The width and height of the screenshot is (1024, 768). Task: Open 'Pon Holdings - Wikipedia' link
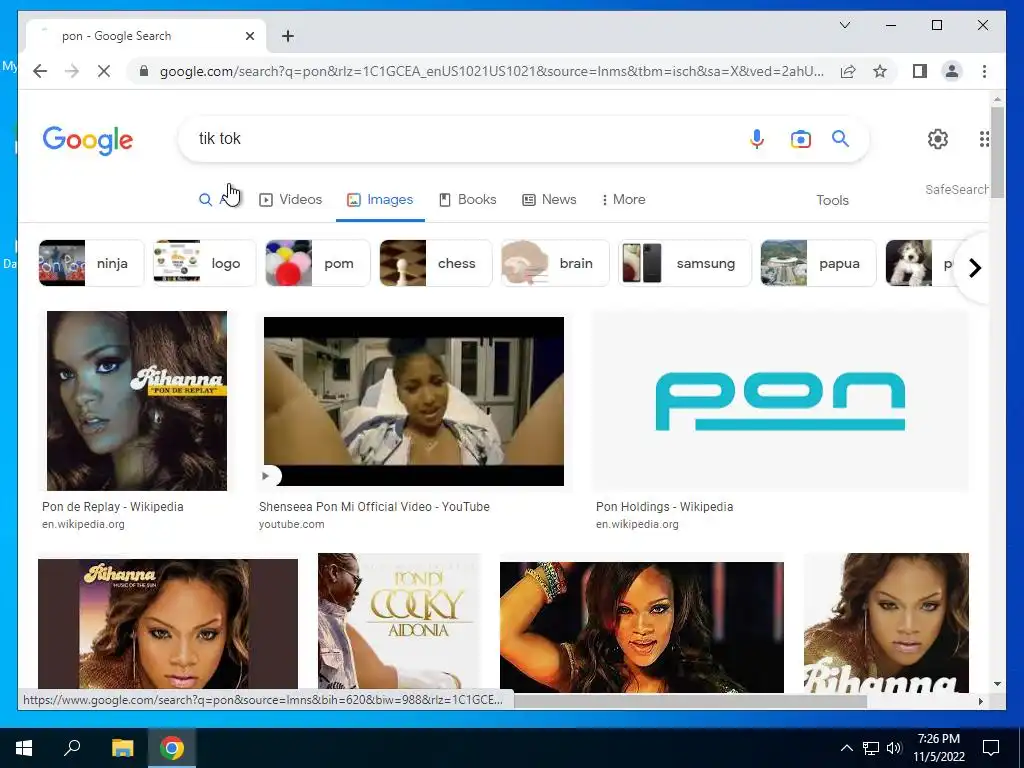664,507
